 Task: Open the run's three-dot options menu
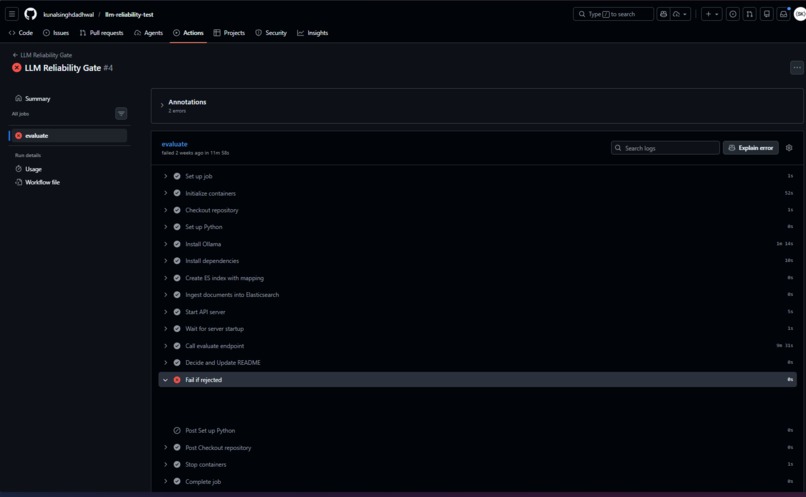coord(796,67)
